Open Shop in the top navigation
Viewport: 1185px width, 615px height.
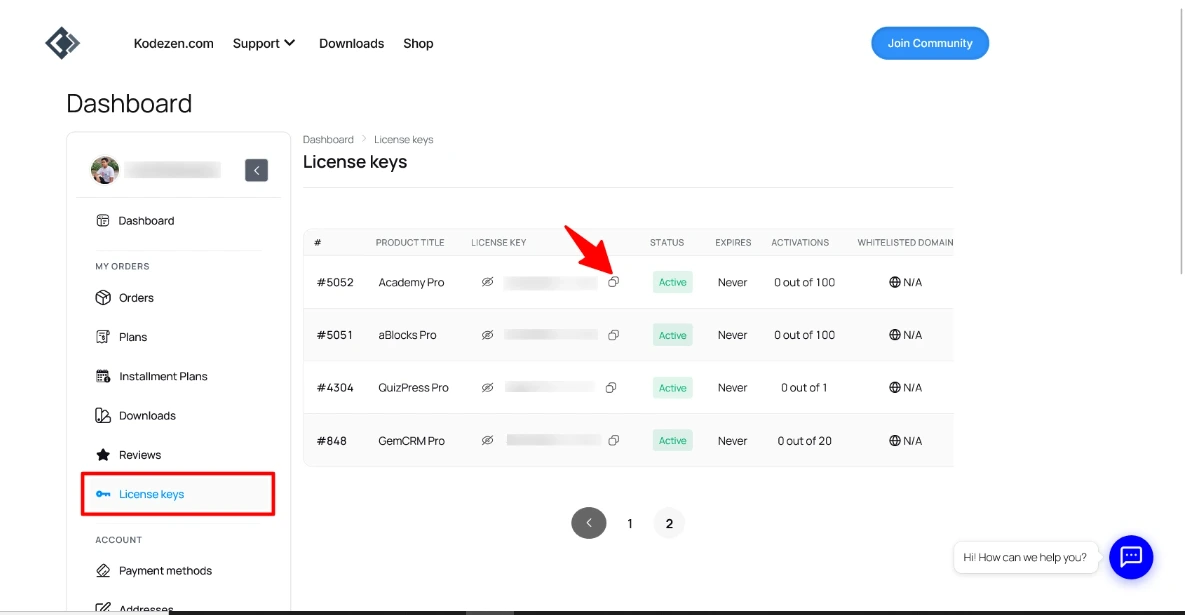coord(418,44)
